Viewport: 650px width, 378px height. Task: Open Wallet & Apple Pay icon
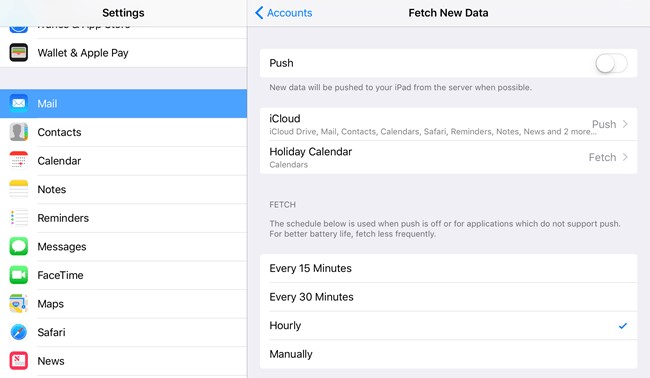(19, 53)
